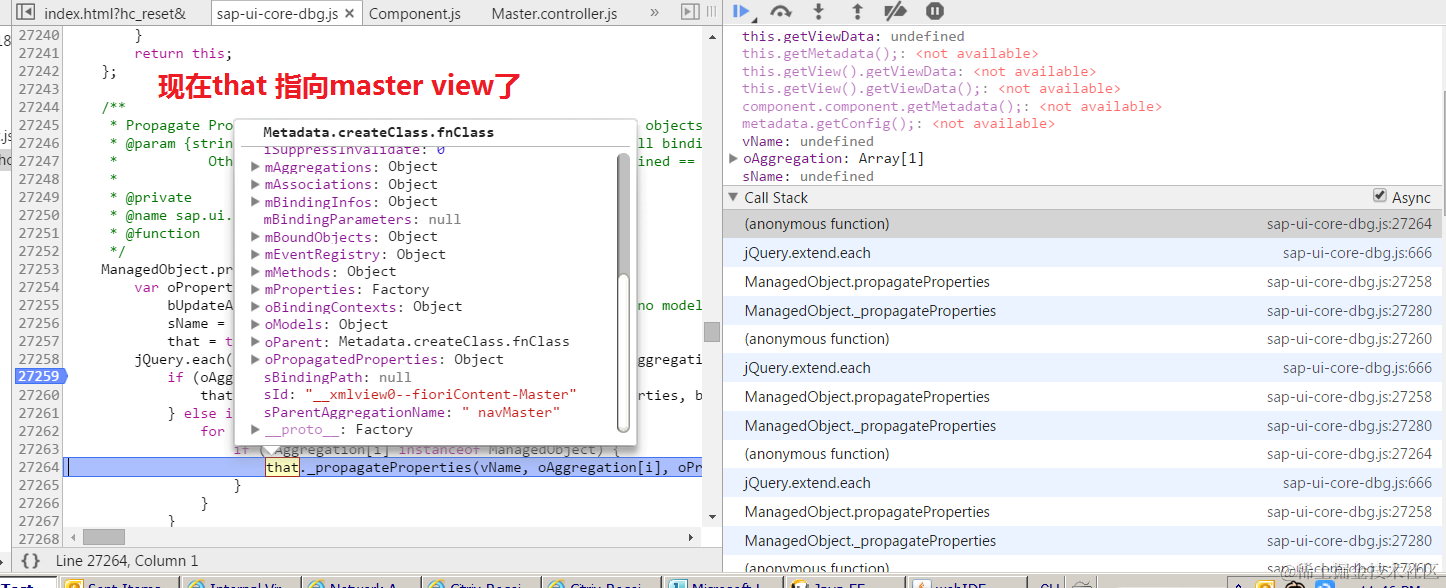The width and height of the screenshot is (1446, 588).
Task: Set breakpoint on line number 27253
Action: [x=38, y=269]
